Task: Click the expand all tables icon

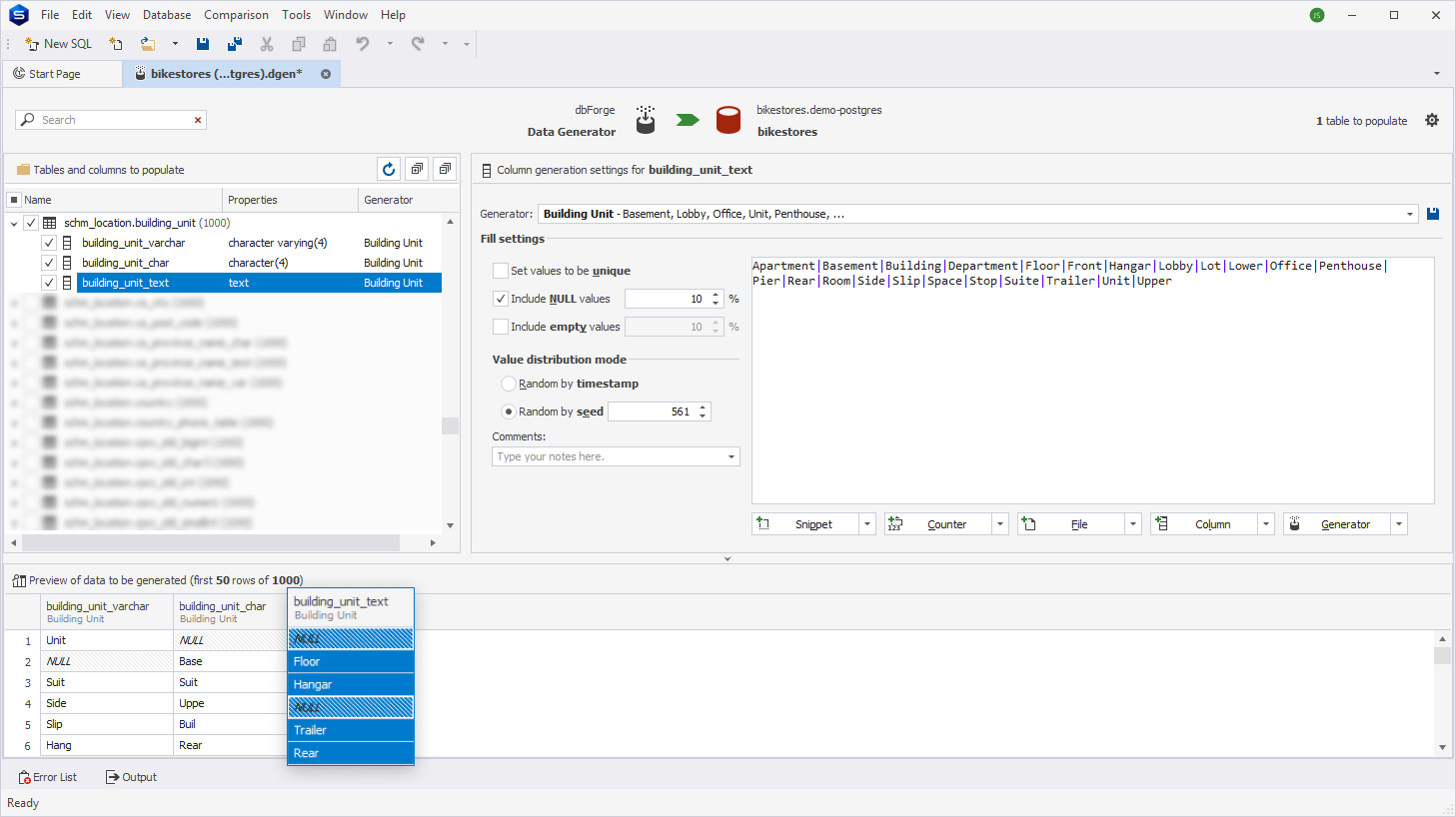Action: (x=417, y=170)
